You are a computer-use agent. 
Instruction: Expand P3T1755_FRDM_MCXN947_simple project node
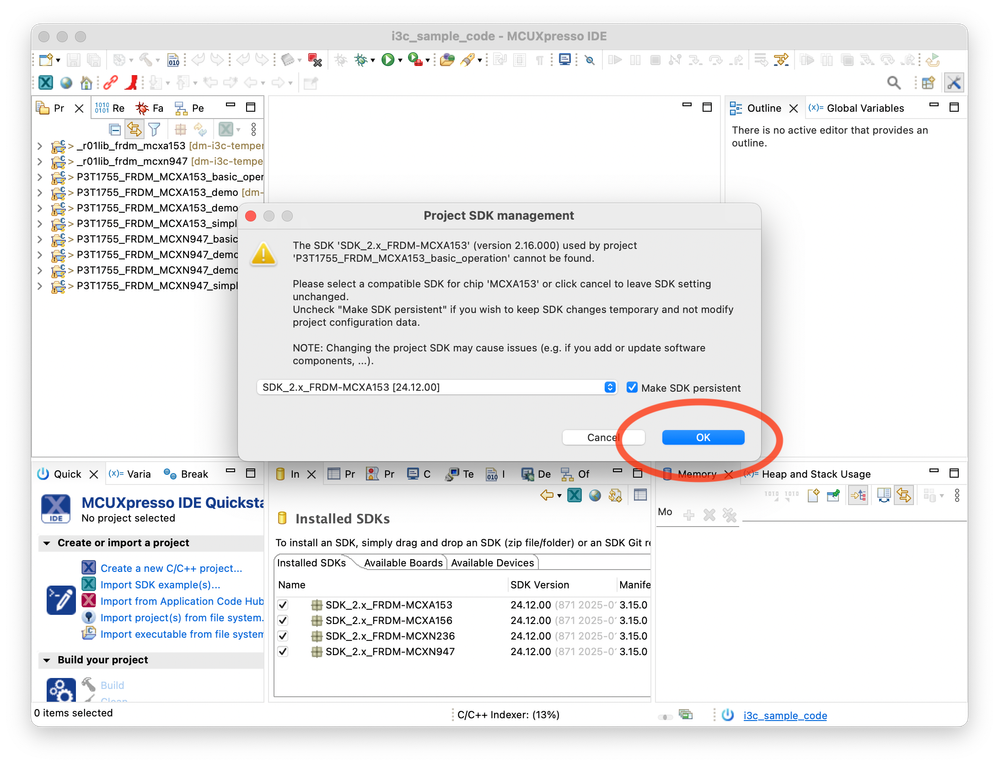[40, 286]
